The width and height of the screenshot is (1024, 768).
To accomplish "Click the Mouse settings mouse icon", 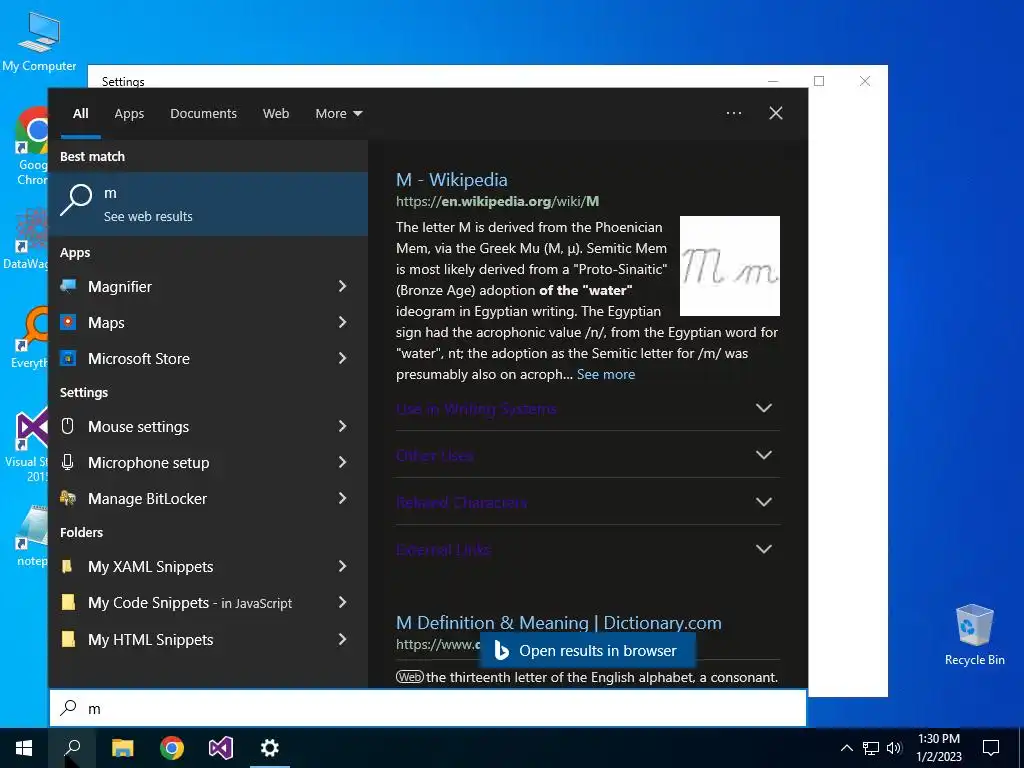I will (x=67, y=426).
